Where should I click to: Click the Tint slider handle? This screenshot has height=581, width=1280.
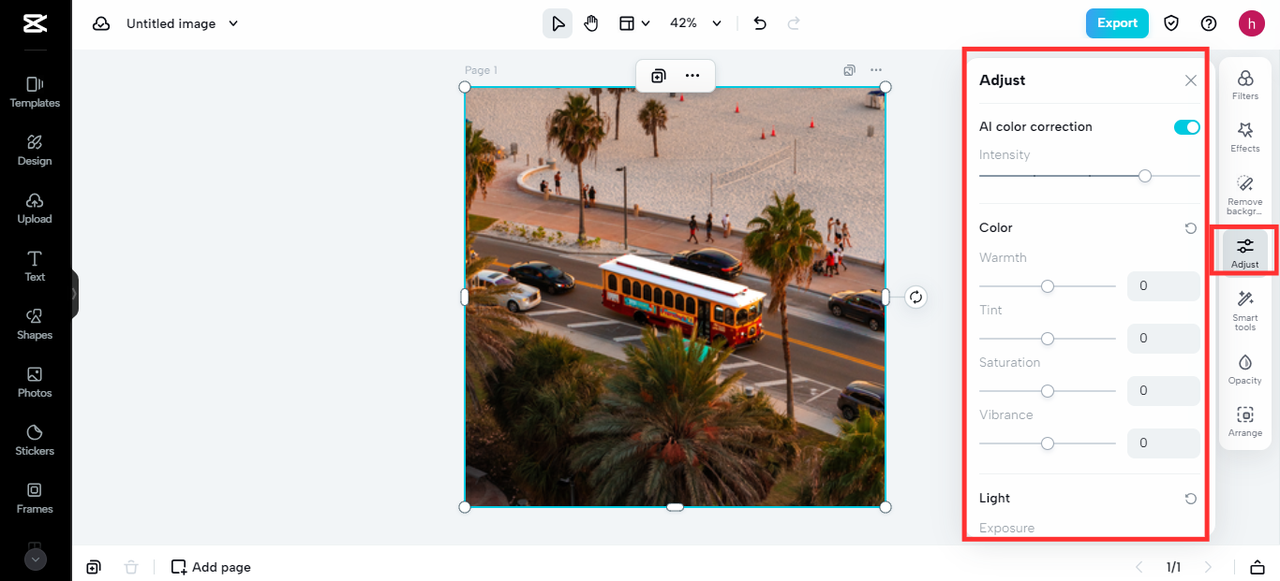[x=1047, y=338]
